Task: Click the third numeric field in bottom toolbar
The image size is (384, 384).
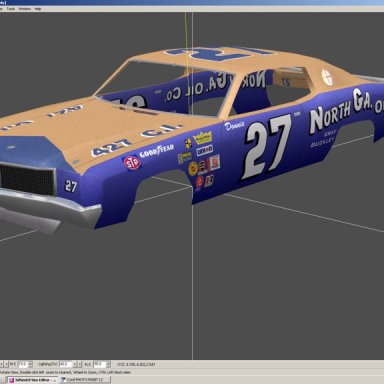Action: click(x=99, y=364)
